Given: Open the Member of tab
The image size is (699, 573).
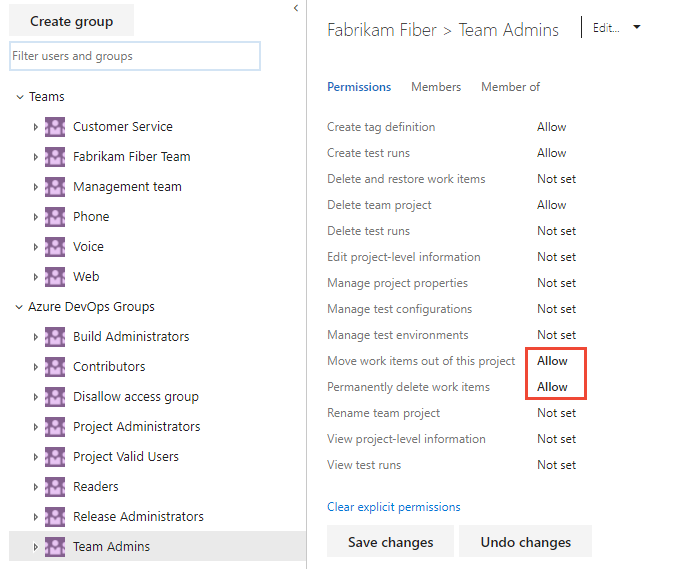Looking at the screenshot, I should click(510, 87).
